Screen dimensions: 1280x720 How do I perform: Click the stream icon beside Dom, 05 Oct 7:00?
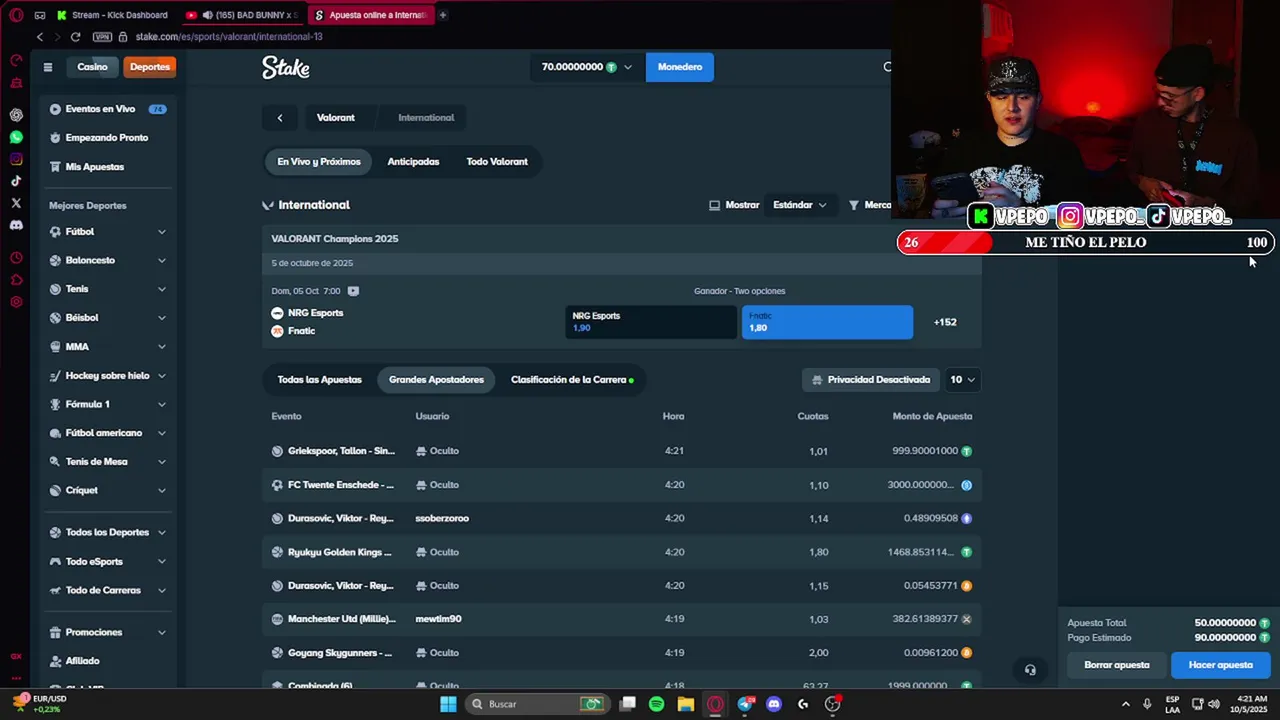point(353,291)
